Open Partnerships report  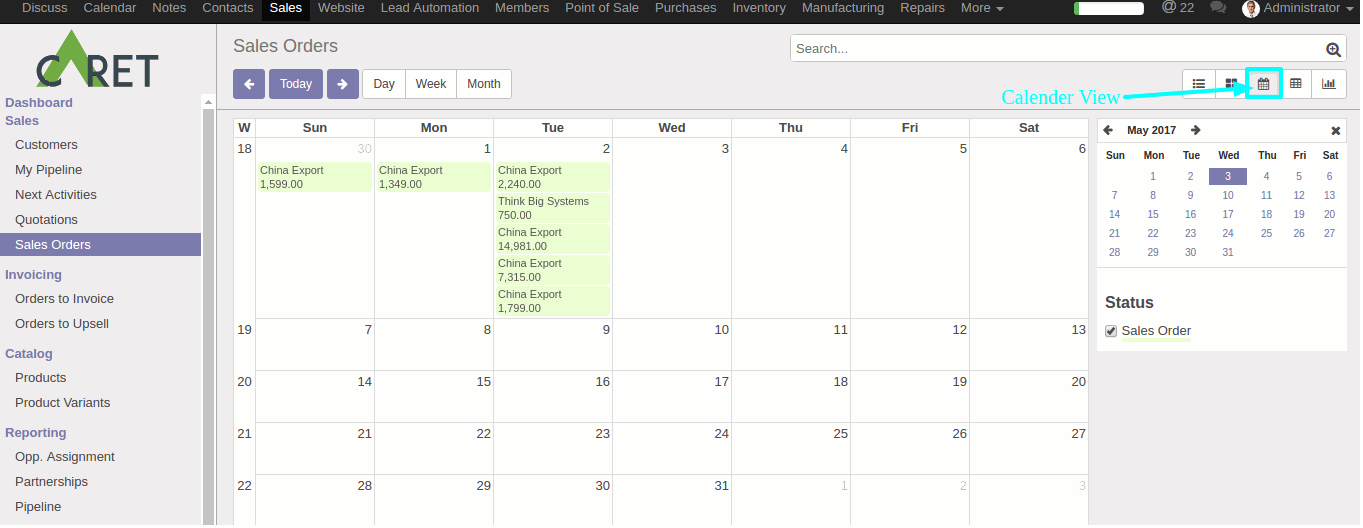pyautogui.click(x=51, y=482)
